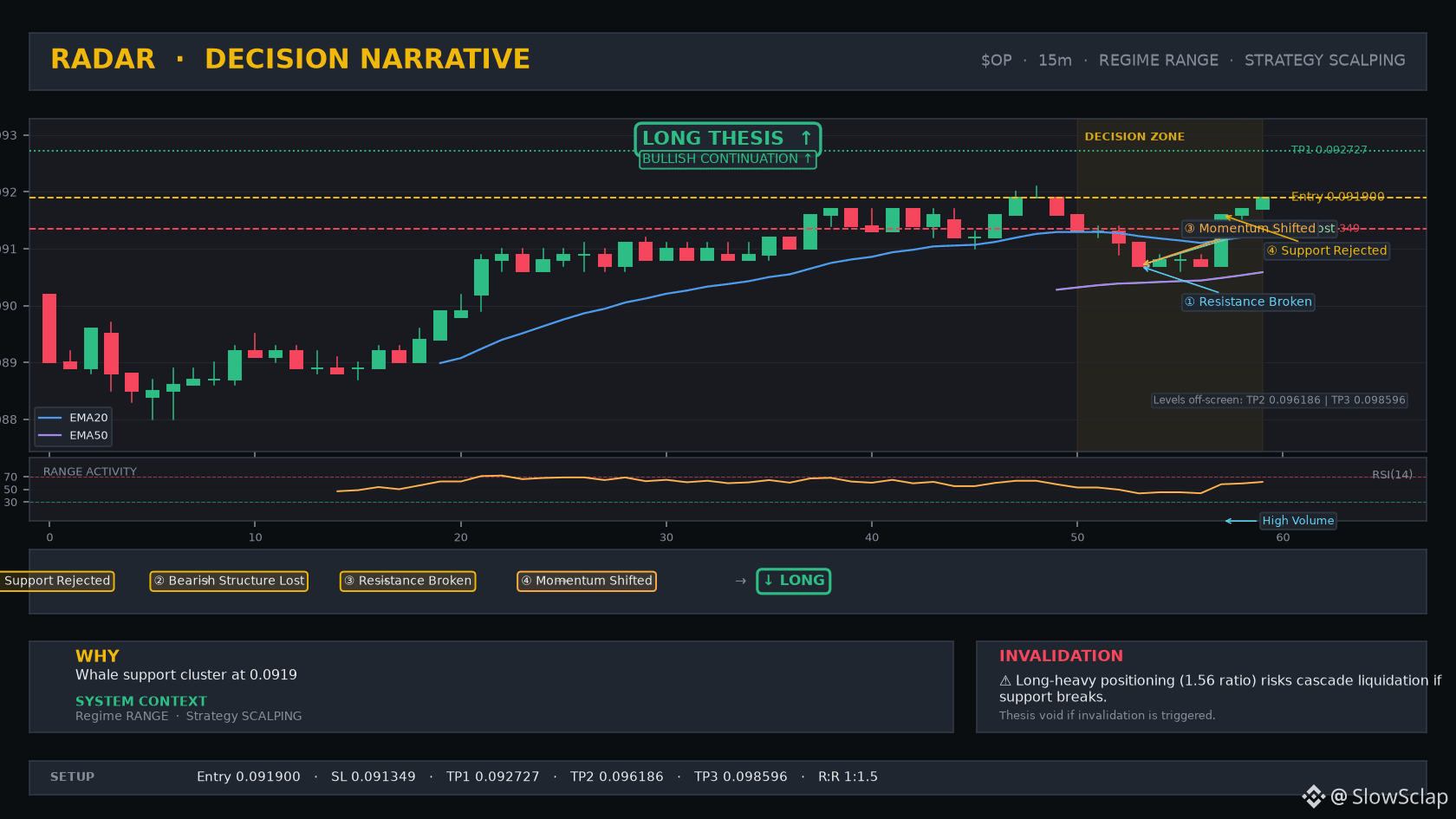The image size is (1456, 819).
Task: Toggle the EMA50 legend entry
Action: [74, 436]
